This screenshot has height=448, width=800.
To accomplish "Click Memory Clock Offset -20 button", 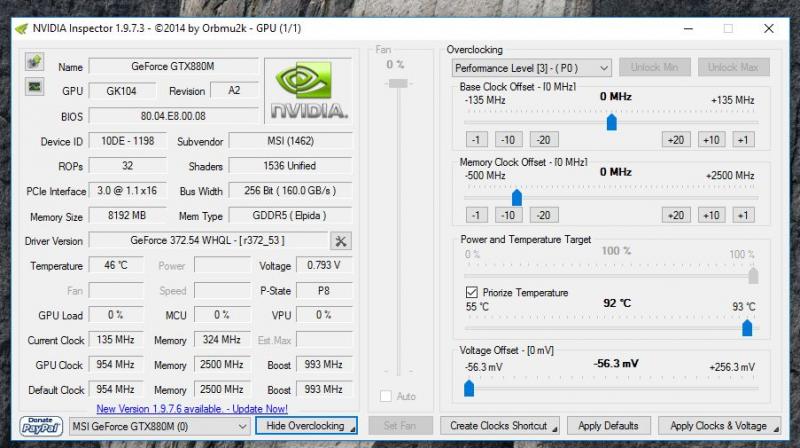I will (544, 215).
